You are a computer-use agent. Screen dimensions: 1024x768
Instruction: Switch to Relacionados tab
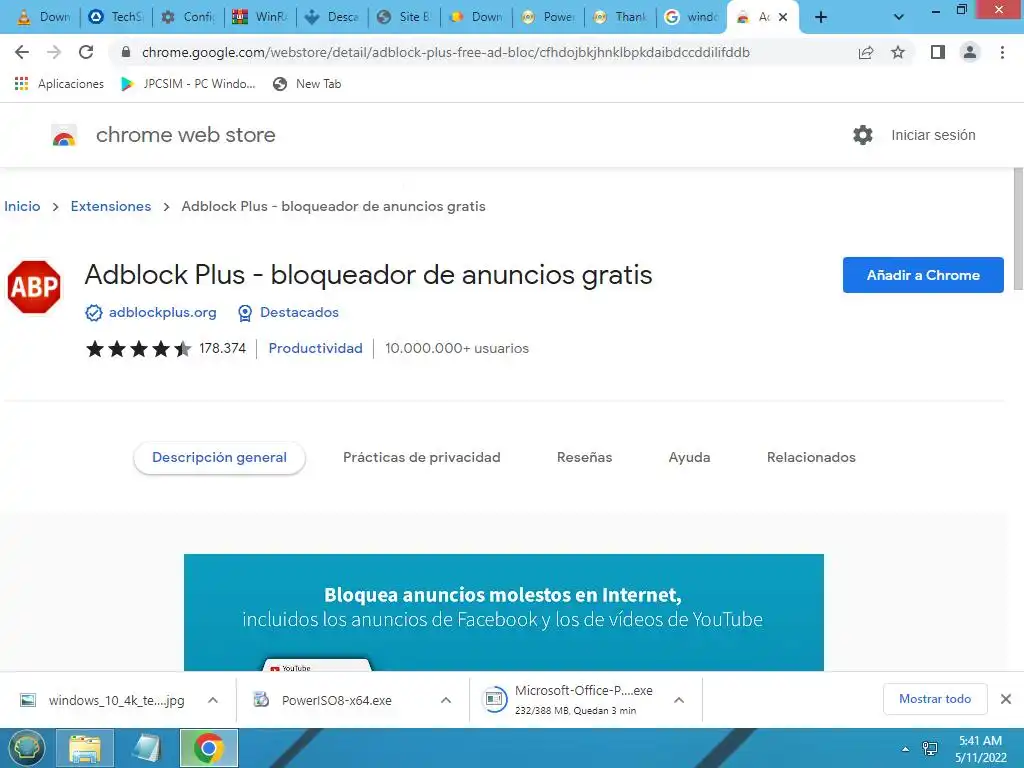point(811,458)
